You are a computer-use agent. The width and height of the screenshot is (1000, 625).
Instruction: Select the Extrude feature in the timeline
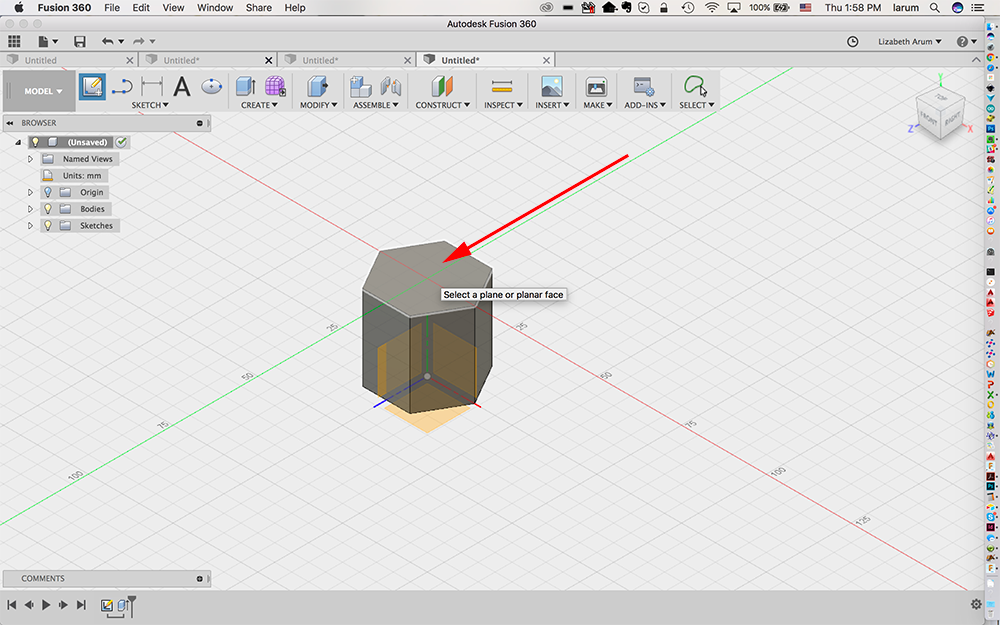tap(122, 605)
